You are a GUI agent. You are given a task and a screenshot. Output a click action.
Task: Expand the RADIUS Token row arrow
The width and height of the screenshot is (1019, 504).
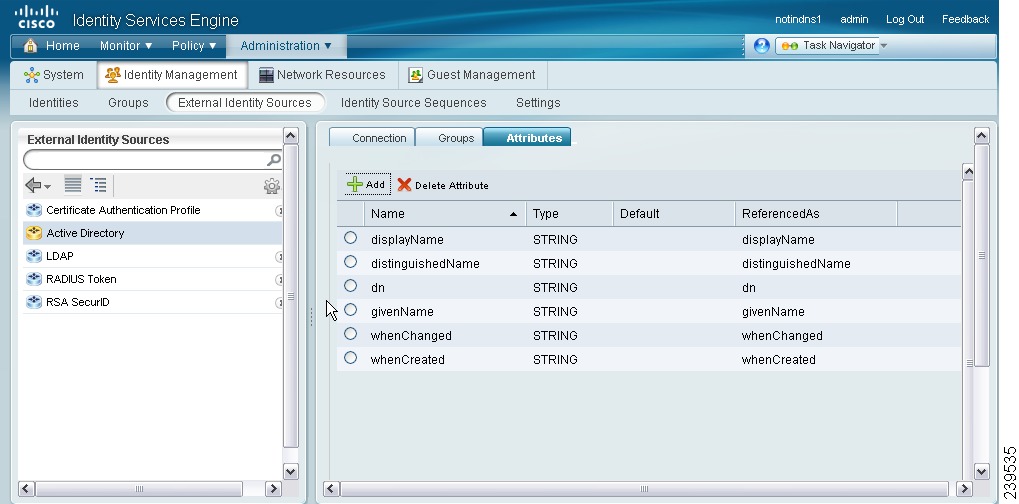(279, 279)
